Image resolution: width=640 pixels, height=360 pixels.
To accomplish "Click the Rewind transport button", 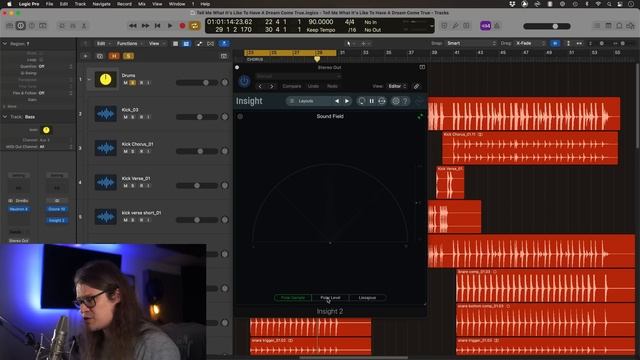I will coord(133,26).
